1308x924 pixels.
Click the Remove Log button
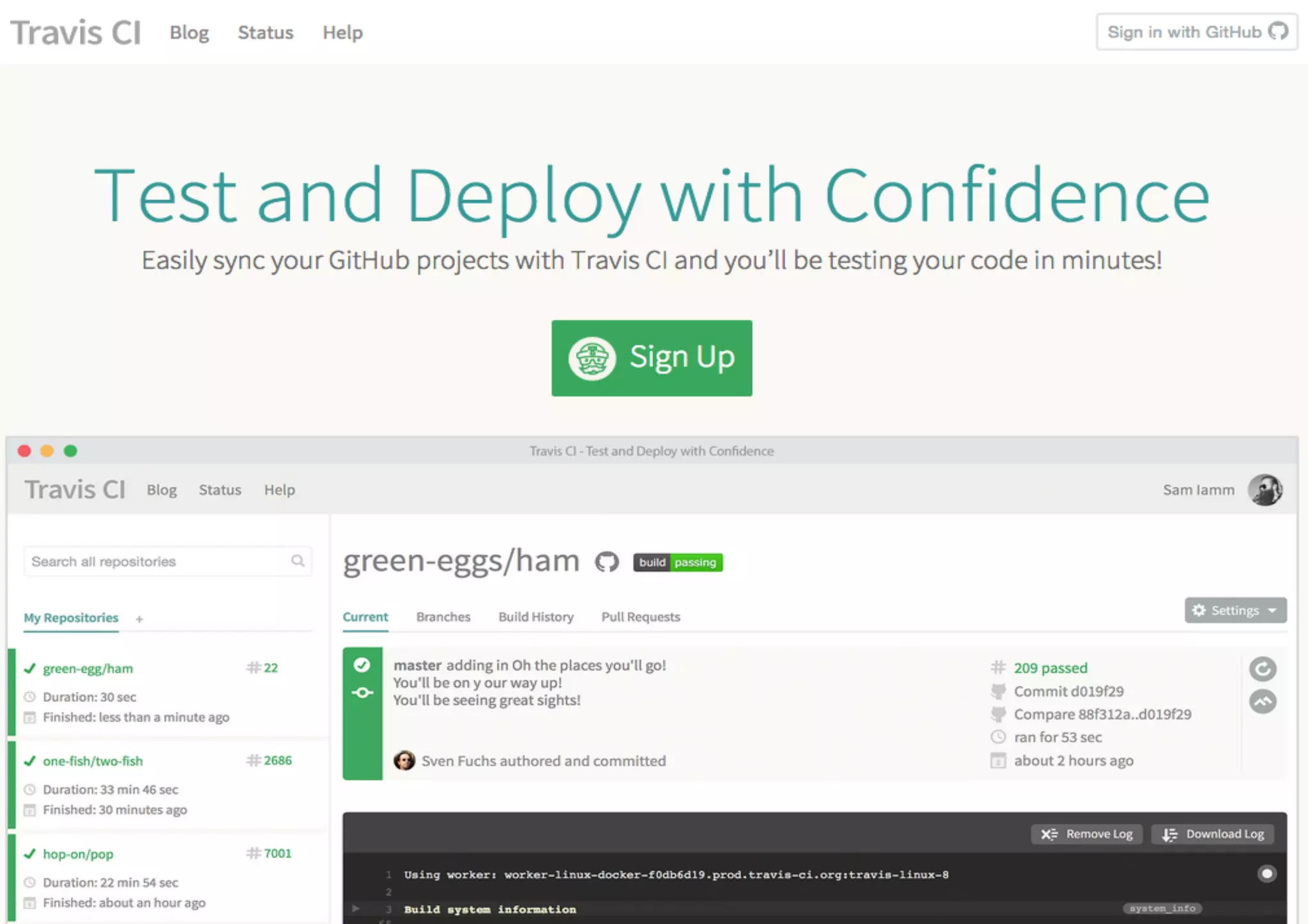coord(1087,834)
